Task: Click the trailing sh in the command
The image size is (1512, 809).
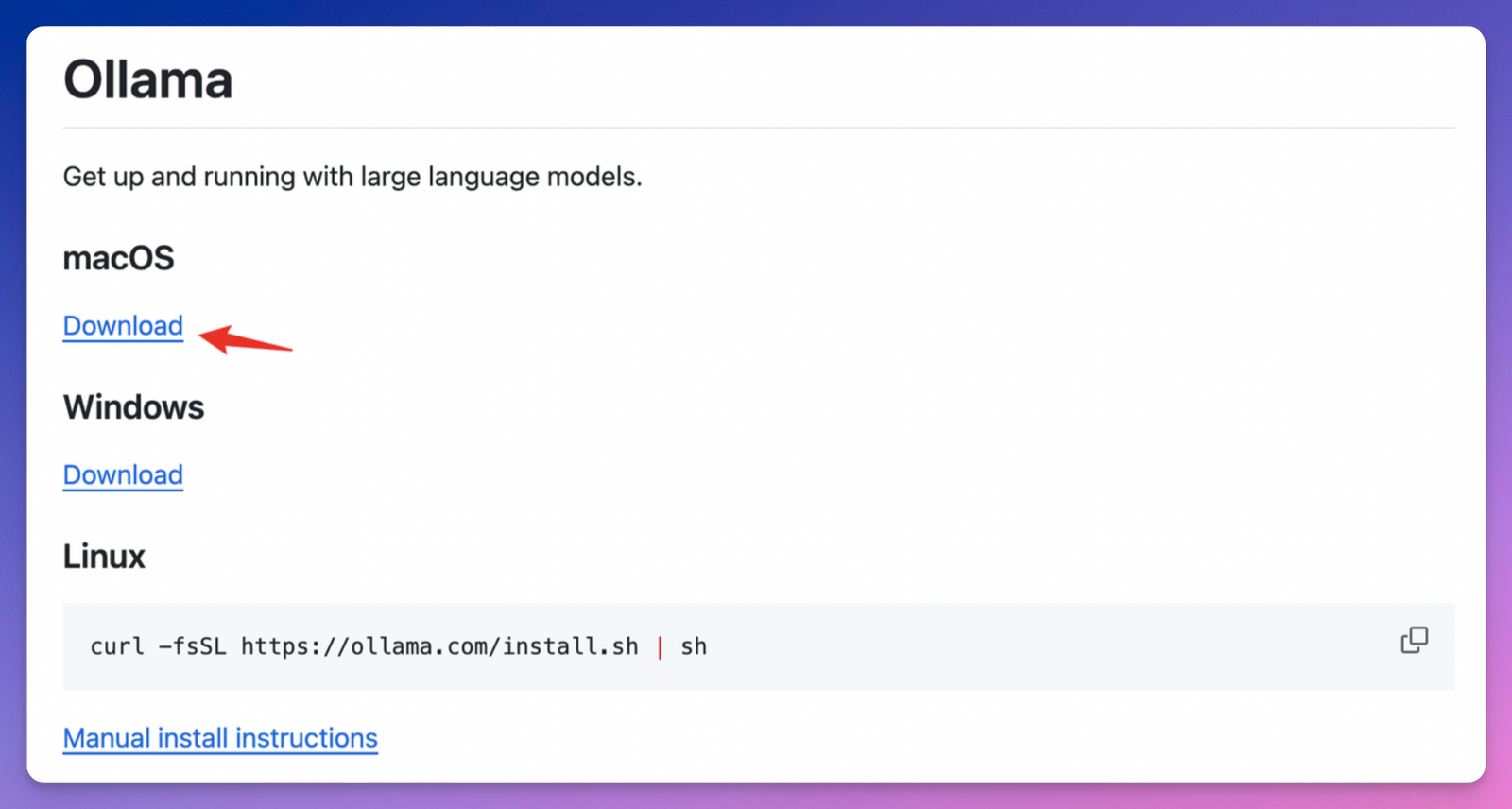Action: pyautogui.click(x=694, y=646)
